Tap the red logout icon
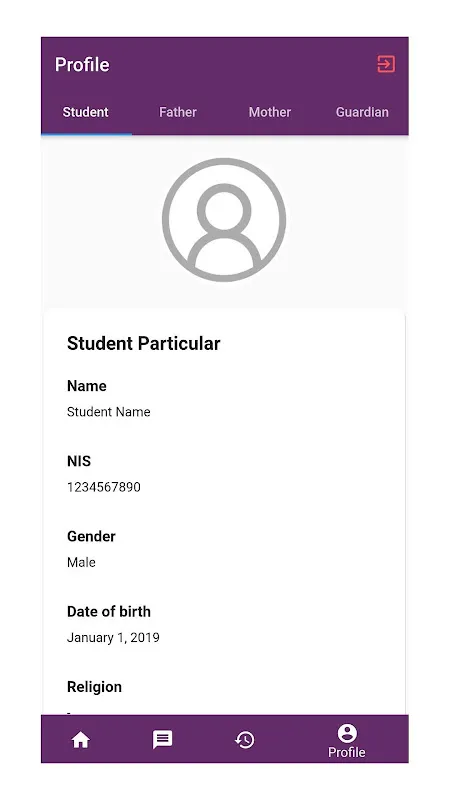Screen dimensions: 450x800 (x=386, y=64)
